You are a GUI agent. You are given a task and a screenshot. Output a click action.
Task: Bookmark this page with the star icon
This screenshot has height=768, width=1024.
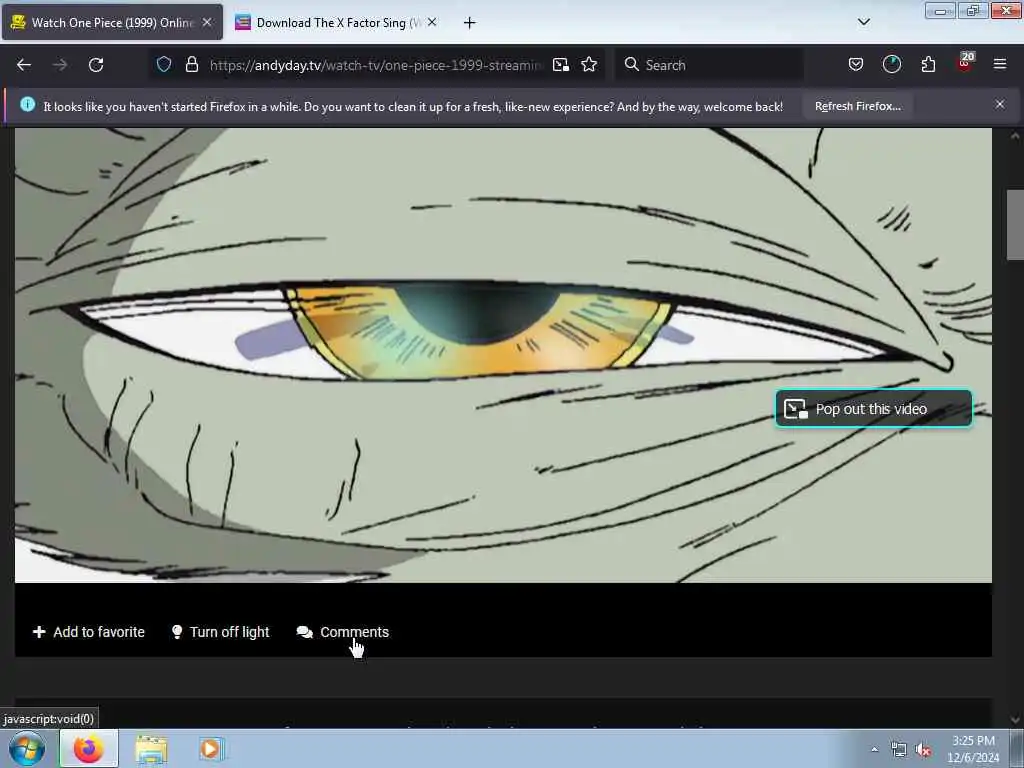point(589,64)
